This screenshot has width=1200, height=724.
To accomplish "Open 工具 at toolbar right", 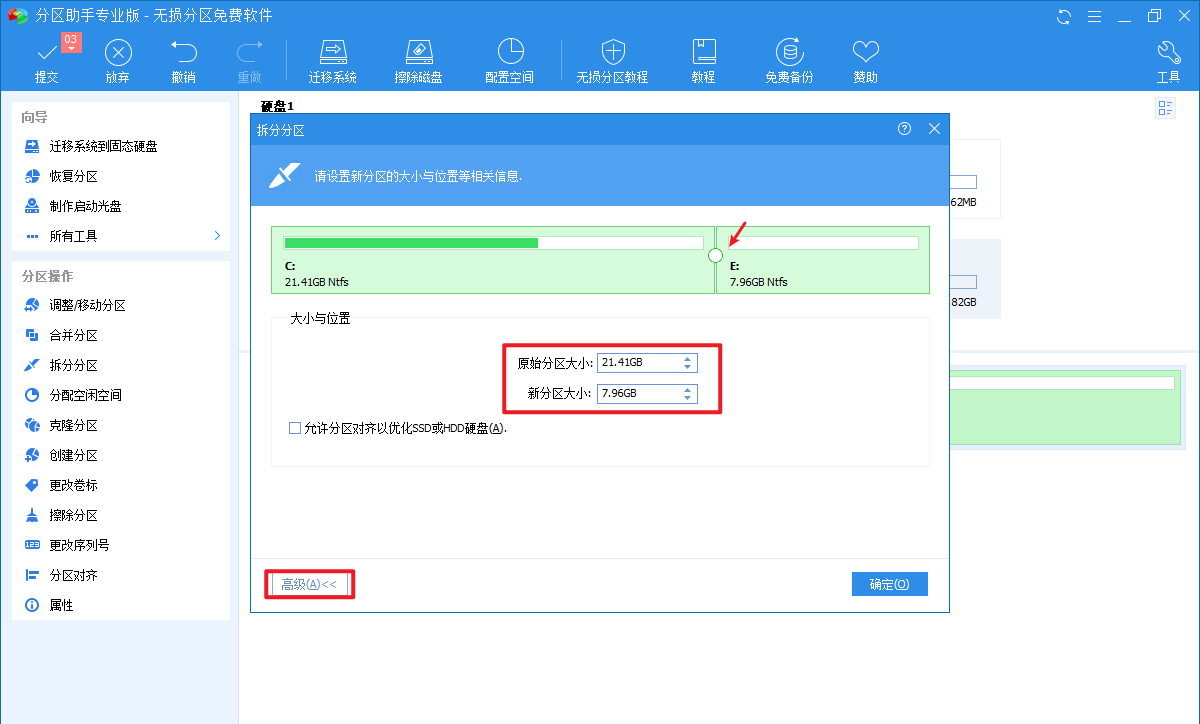I will [x=1168, y=62].
